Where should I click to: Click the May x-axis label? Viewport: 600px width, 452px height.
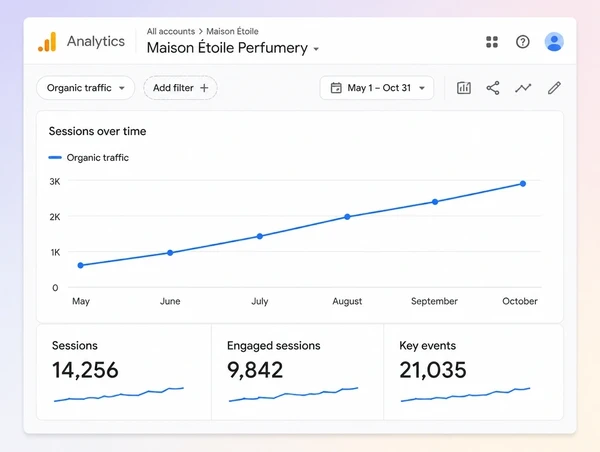[81, 301]
